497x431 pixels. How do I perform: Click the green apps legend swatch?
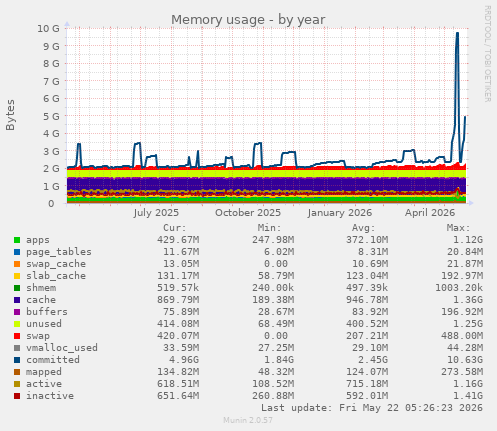pyautogui.click(x=17, y=240)
